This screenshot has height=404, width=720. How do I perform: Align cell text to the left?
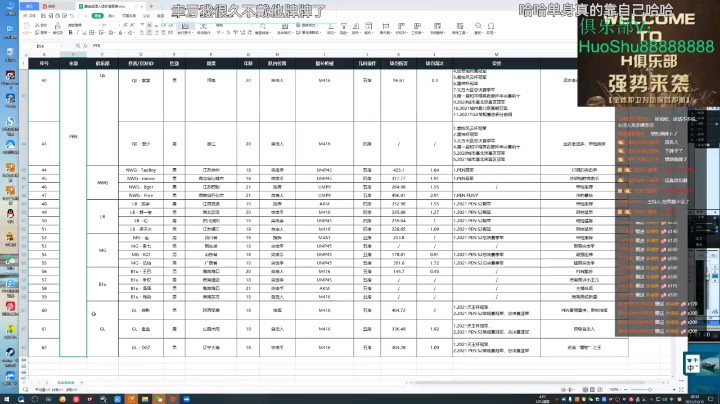142,32
